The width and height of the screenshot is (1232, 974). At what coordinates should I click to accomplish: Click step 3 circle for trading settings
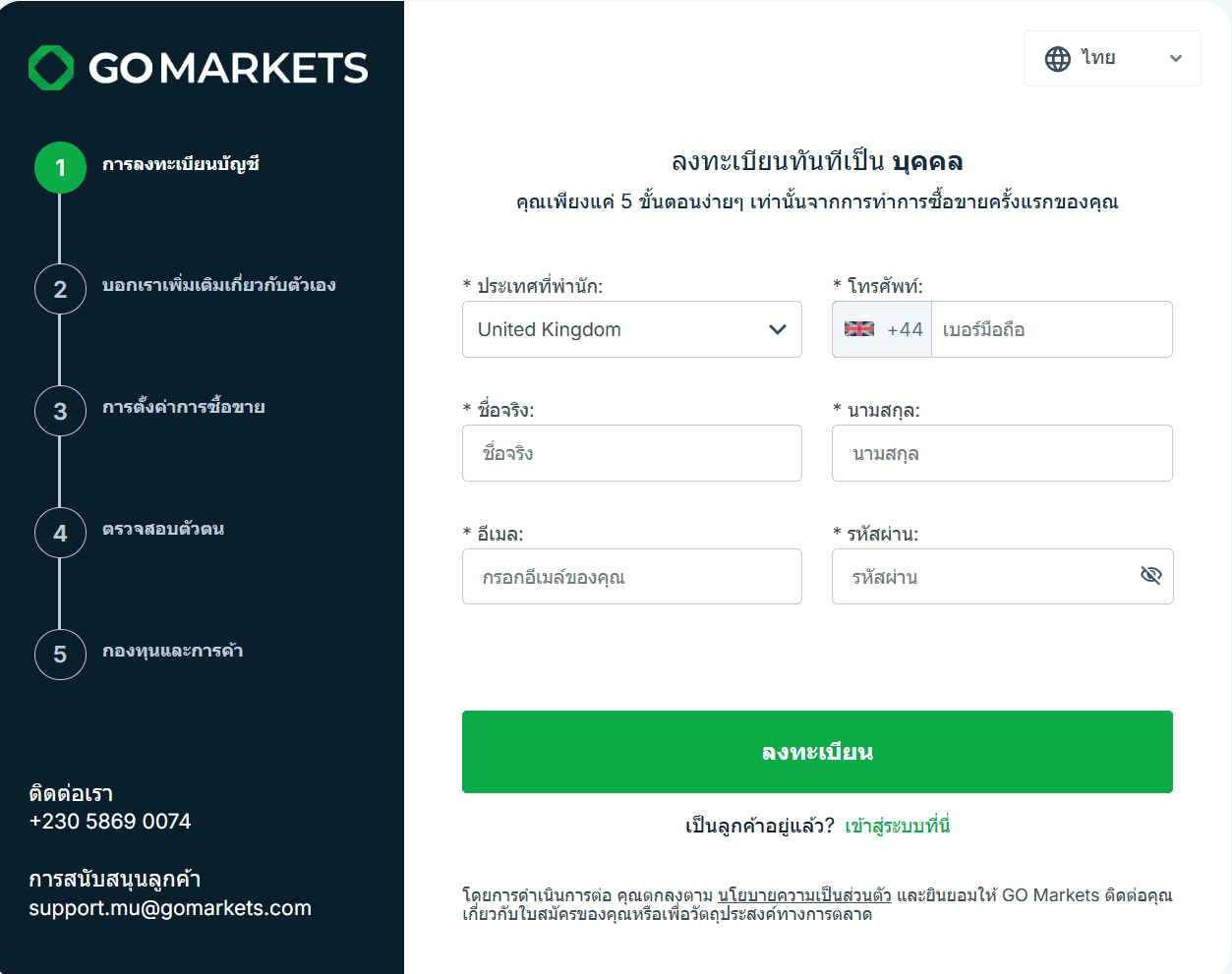[x=60, y=411]
